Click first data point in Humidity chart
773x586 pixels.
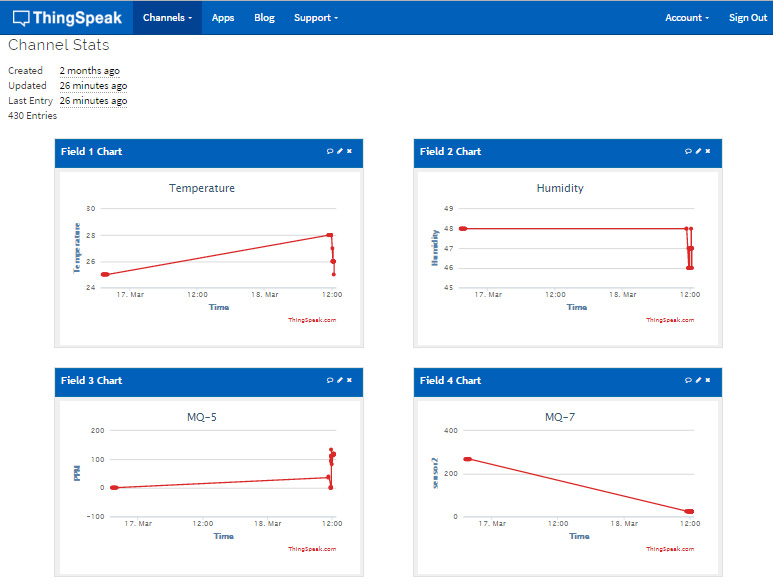tap(463, 229)
